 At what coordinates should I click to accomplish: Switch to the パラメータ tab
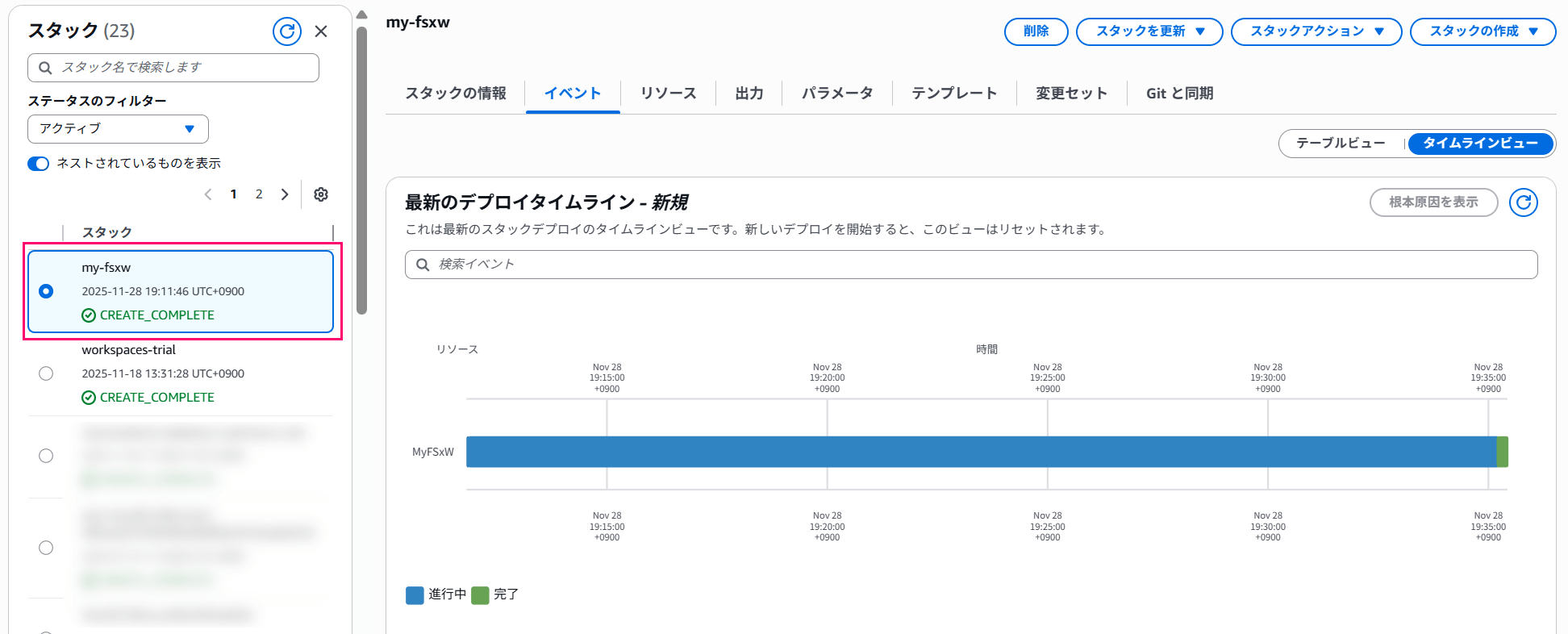pos(837,94)
